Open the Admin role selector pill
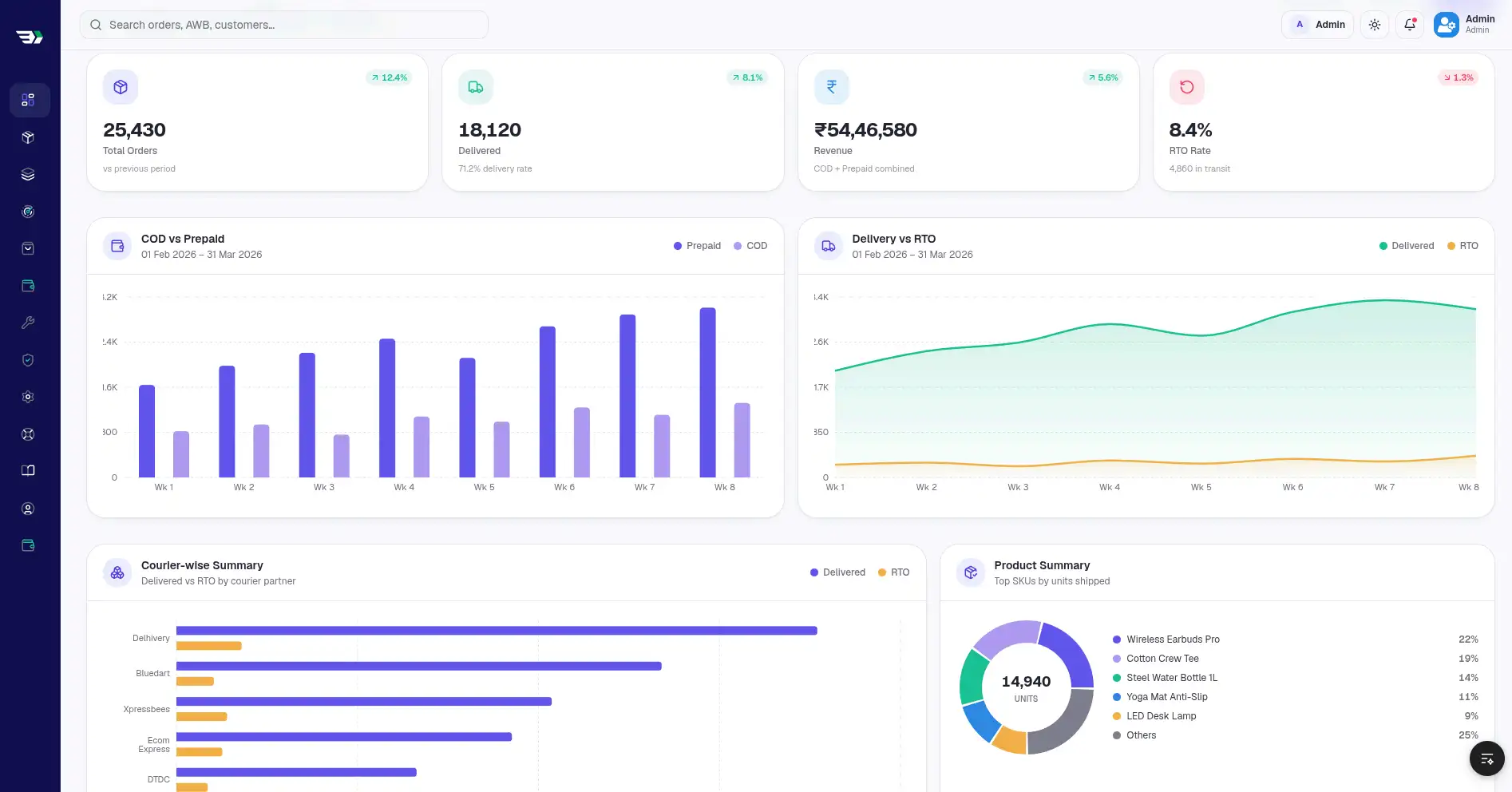The height and width of the screenshot is (792, 1512). [1318, 25]
